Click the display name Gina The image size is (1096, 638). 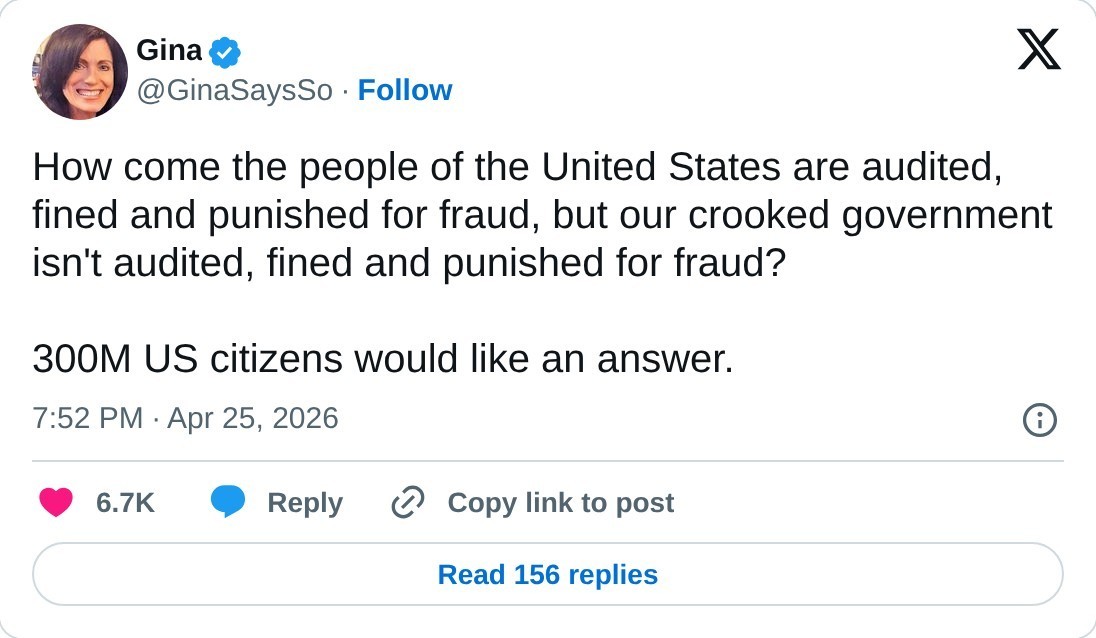click(x=169, y=50)
